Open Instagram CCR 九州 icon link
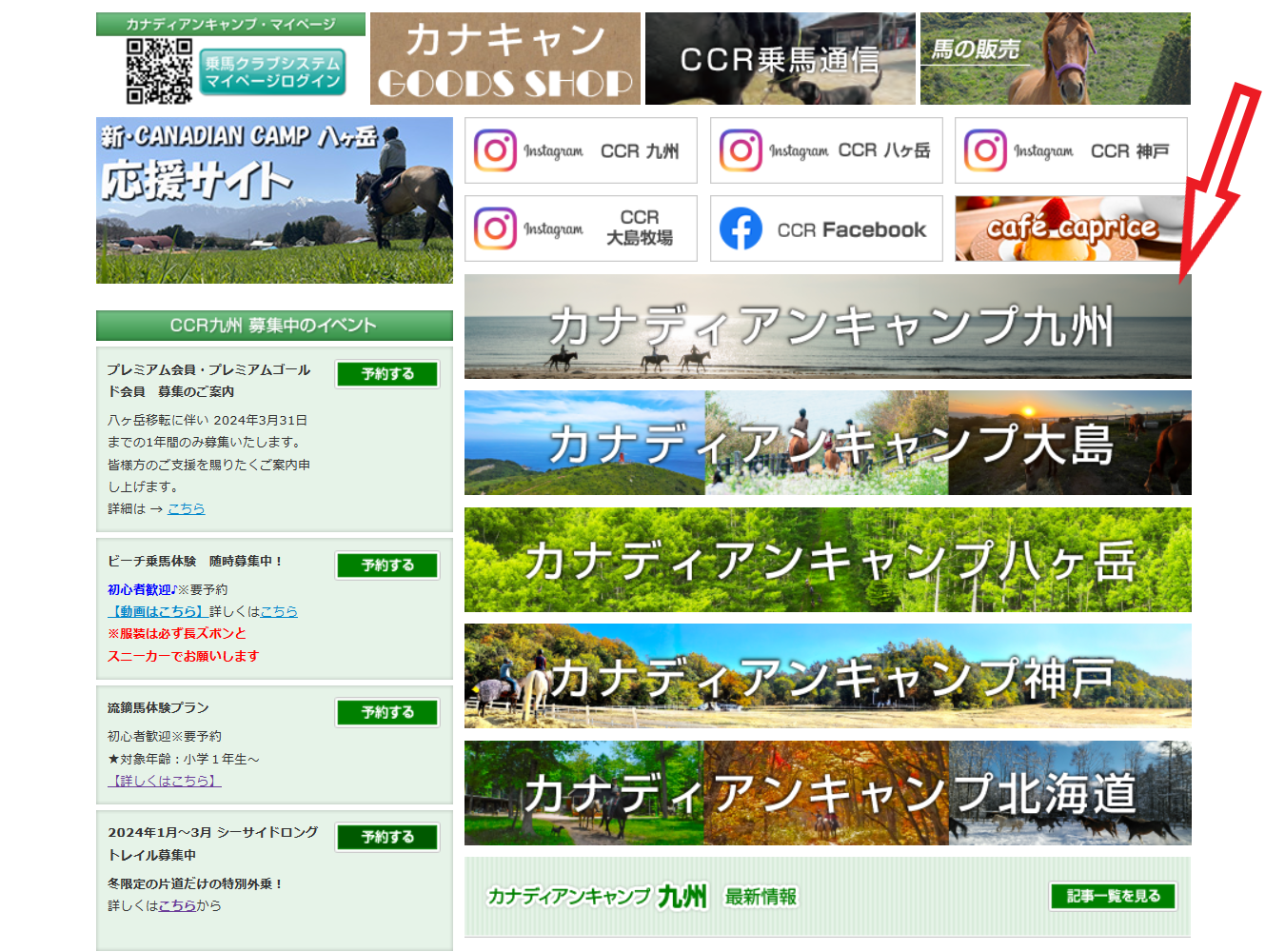This screenshot has width=1285, height=952. coord(581,150)
